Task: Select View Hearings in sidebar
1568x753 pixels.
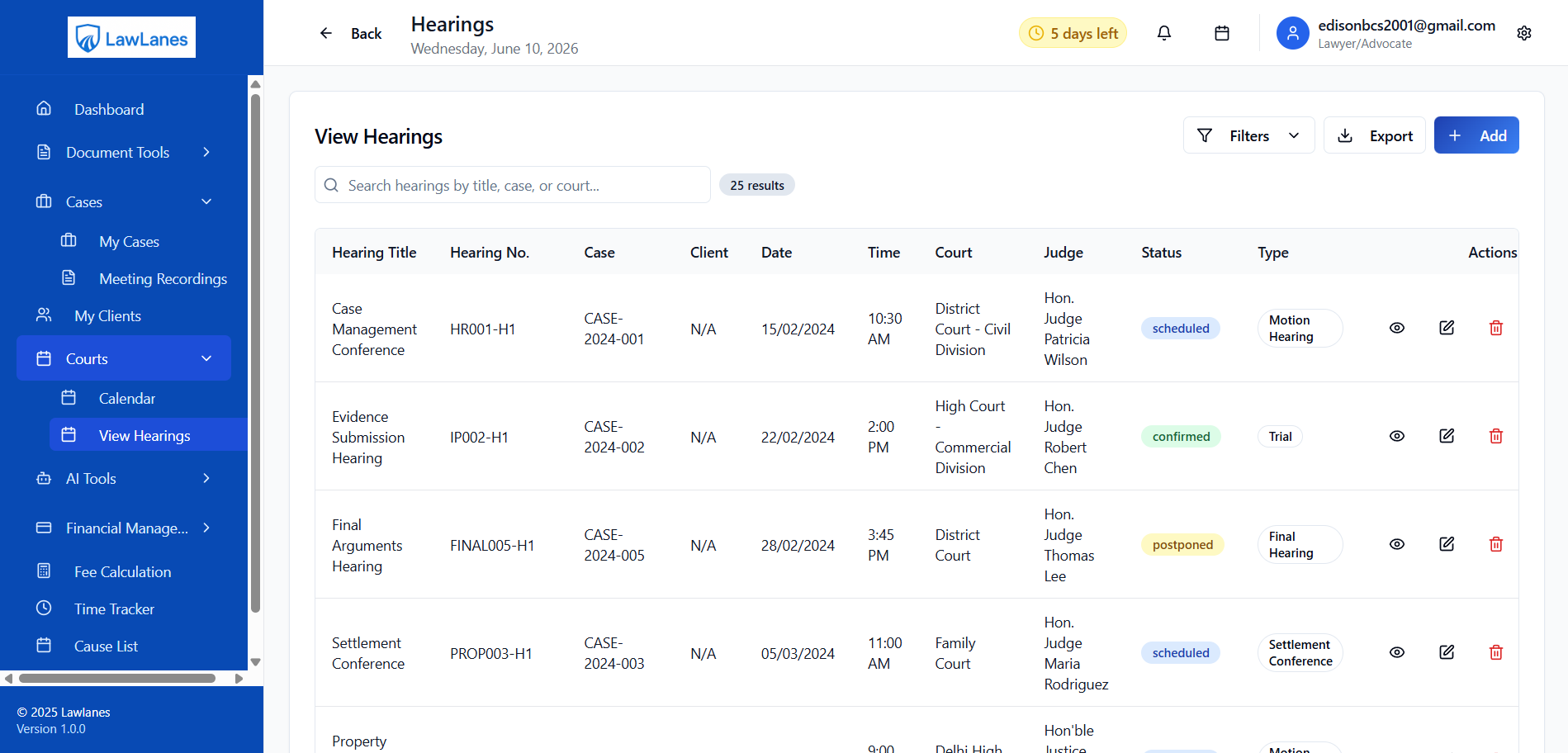Action: pos(149,435)
